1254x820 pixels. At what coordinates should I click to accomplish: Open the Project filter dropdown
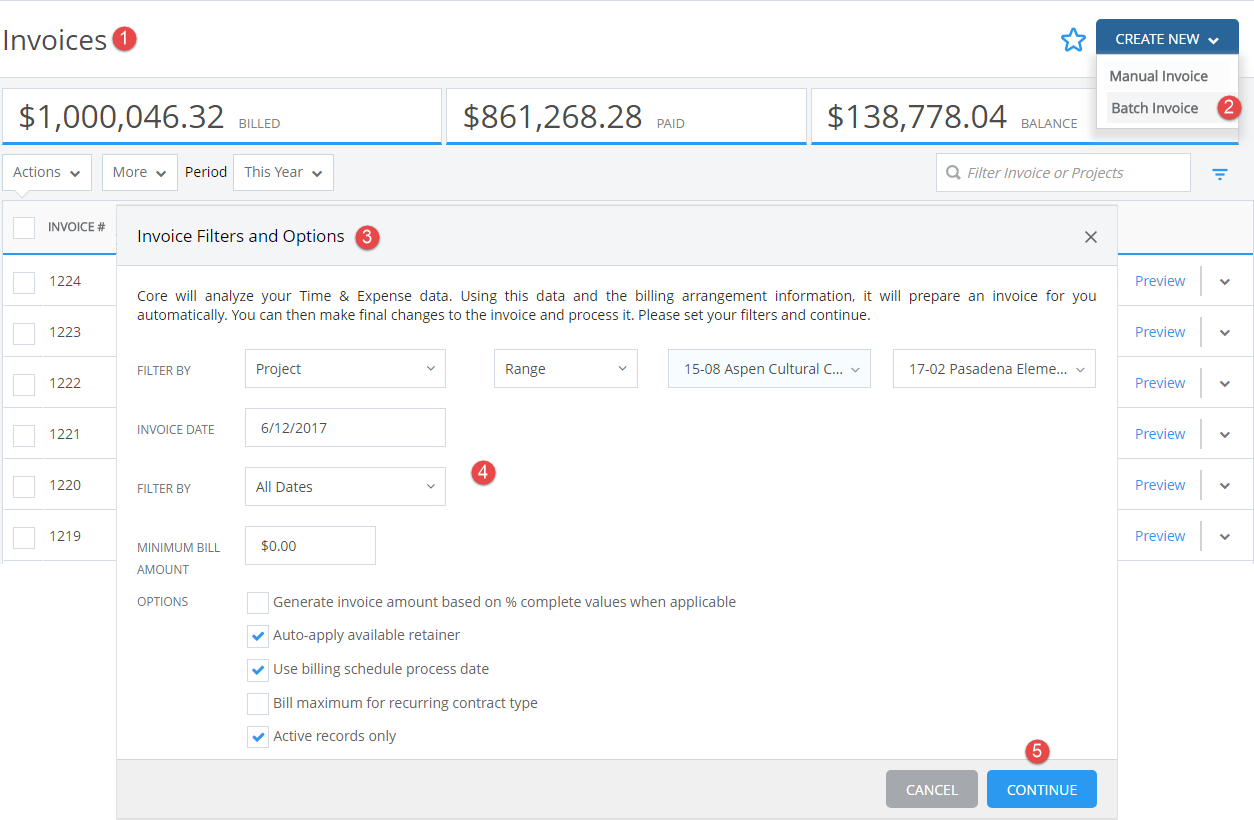344,368
